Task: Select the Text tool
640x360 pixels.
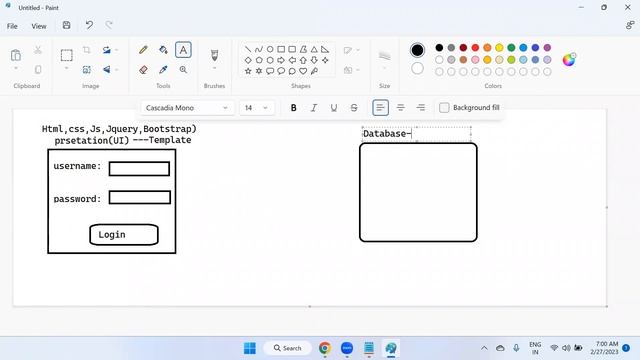Action: click(183, 50)
